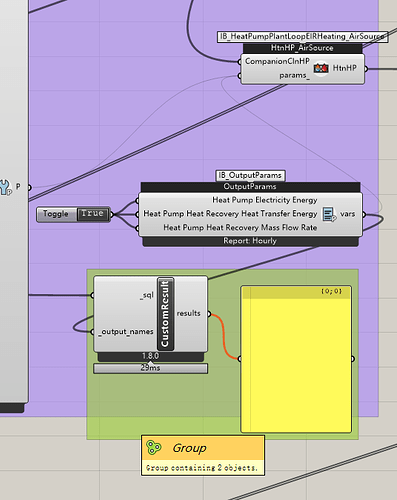The height and width of the screenshot is (500, 397).
Task: Click the 1.8.0 version bar
Action: pyautogui.click(x=151, y=356)
